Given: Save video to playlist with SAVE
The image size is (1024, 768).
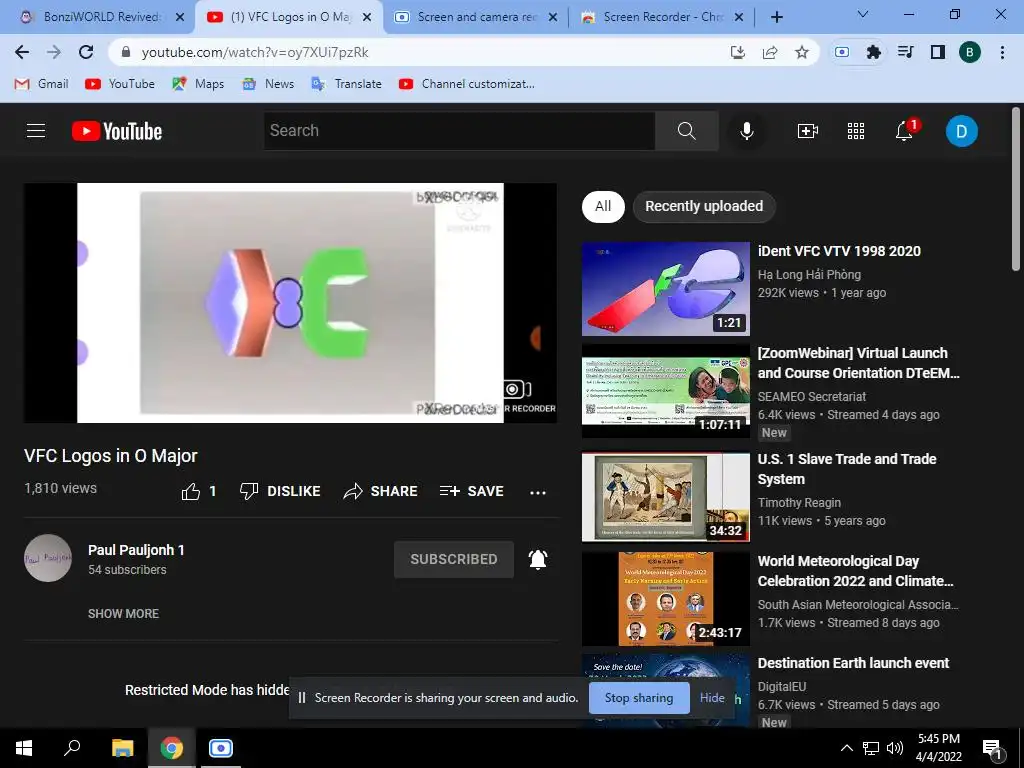Looking at the screenshot, I should point(472,491).
